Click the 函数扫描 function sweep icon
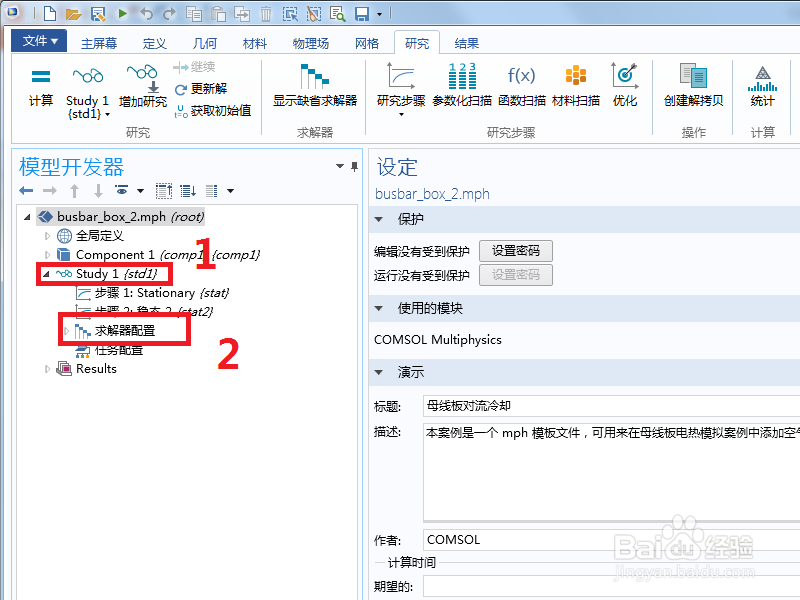Viewport: 800px width, 600px height. [x=521, y=85]
